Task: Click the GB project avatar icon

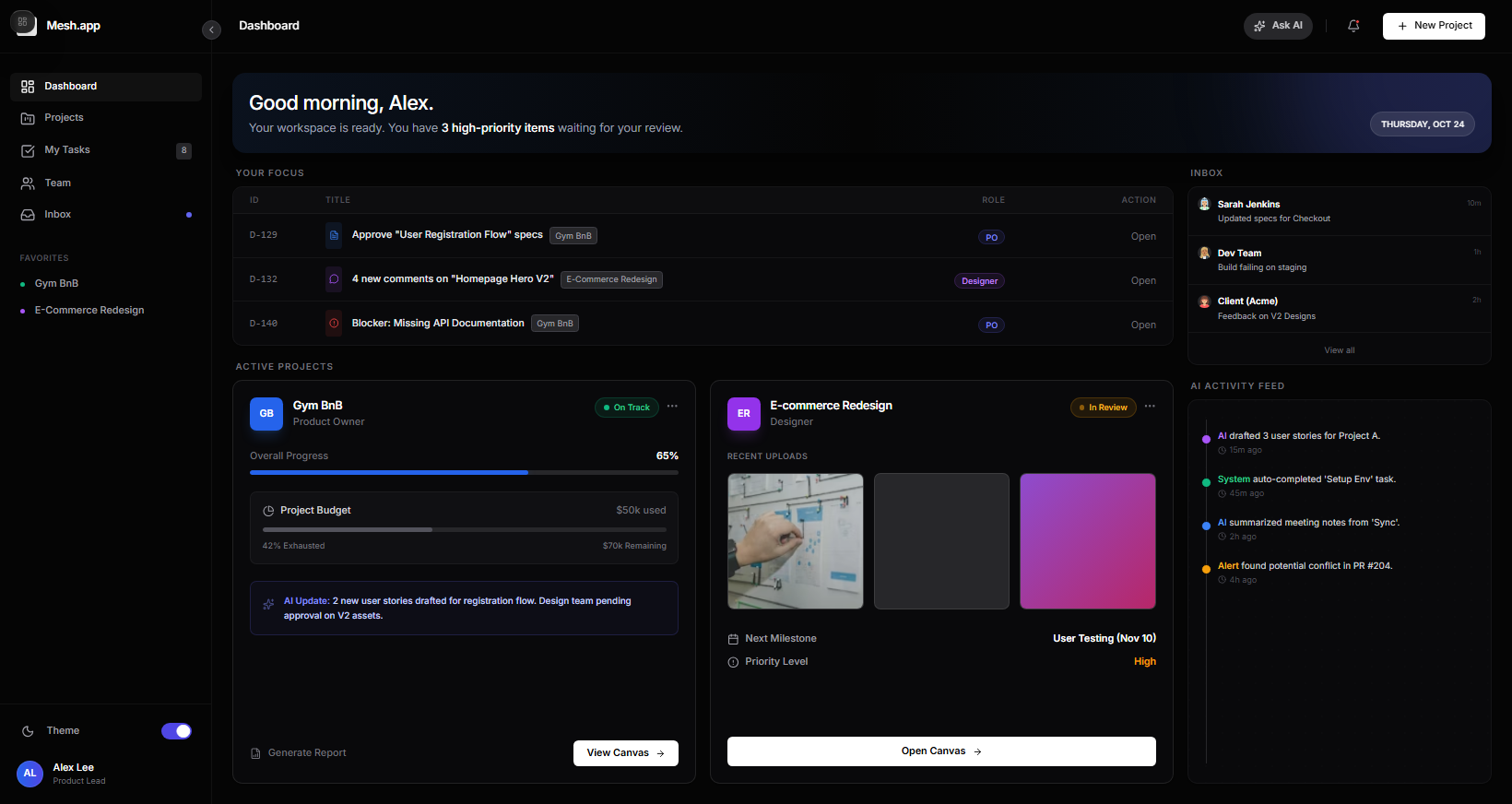Action: [266, 414]
